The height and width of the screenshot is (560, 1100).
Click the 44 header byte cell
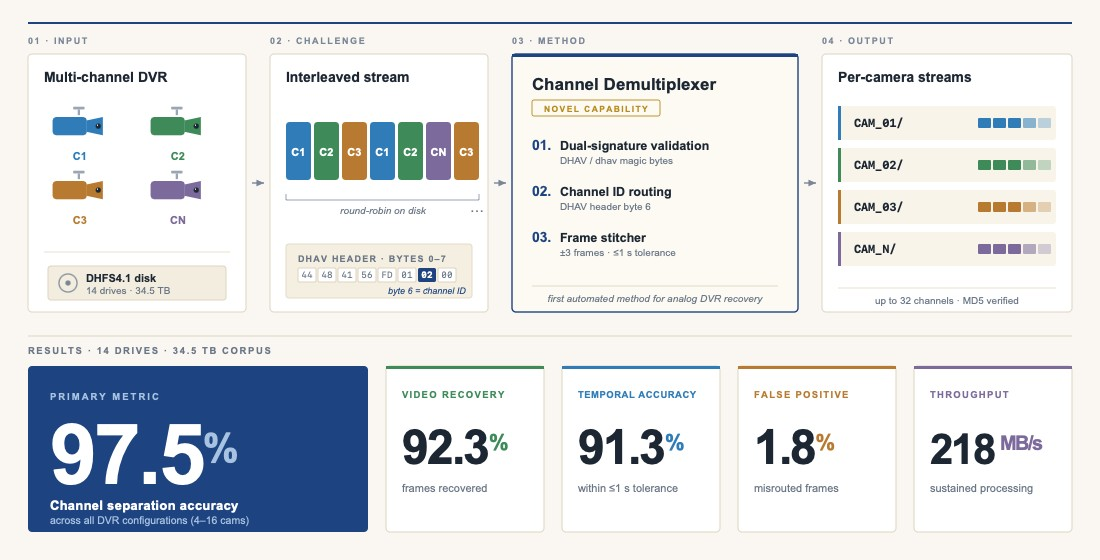(307, 275)
